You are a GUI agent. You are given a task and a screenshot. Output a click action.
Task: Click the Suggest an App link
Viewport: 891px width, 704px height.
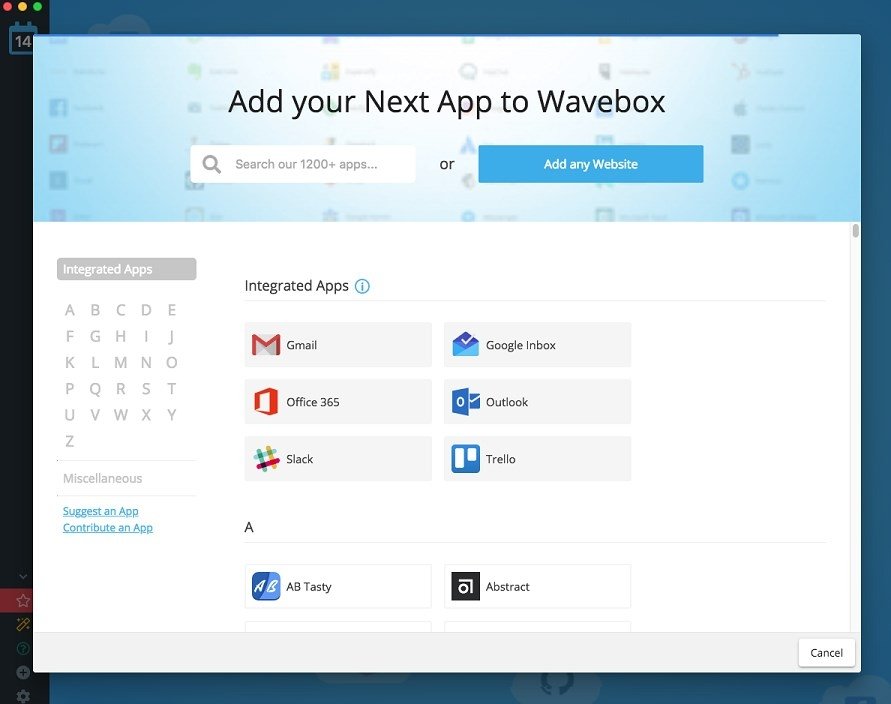[x=101, y=511]
